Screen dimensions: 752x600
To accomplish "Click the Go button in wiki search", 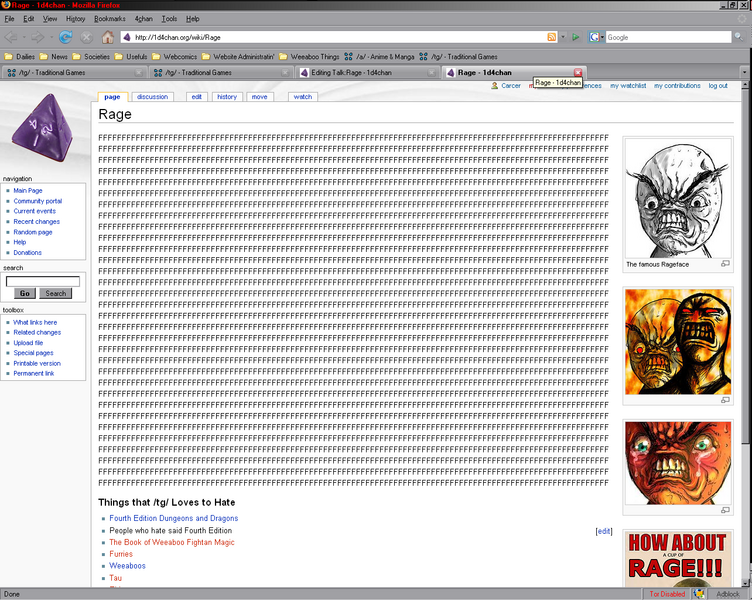I will (24, 293).
